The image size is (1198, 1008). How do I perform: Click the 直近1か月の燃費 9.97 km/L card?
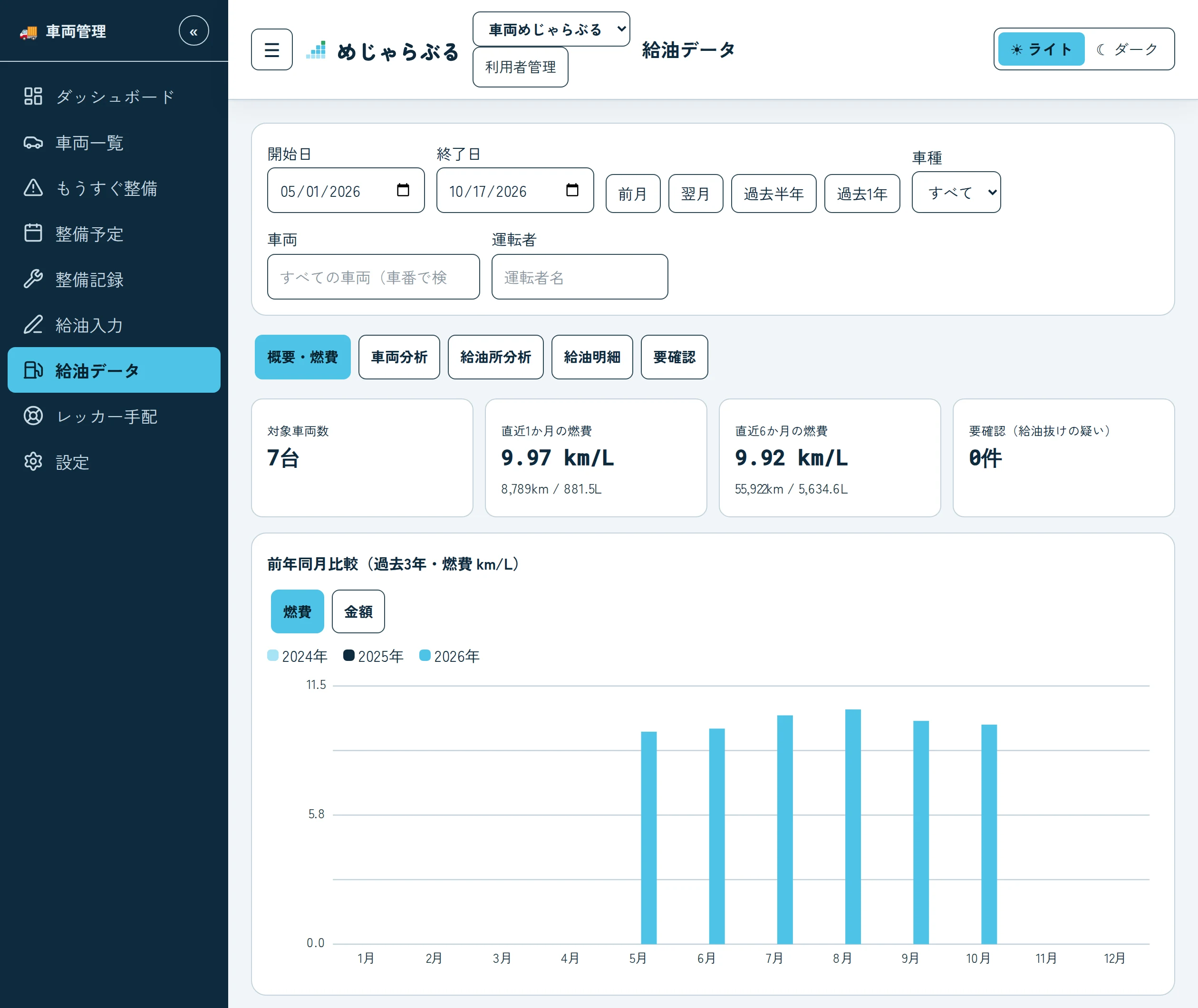(x=596, y=458)
